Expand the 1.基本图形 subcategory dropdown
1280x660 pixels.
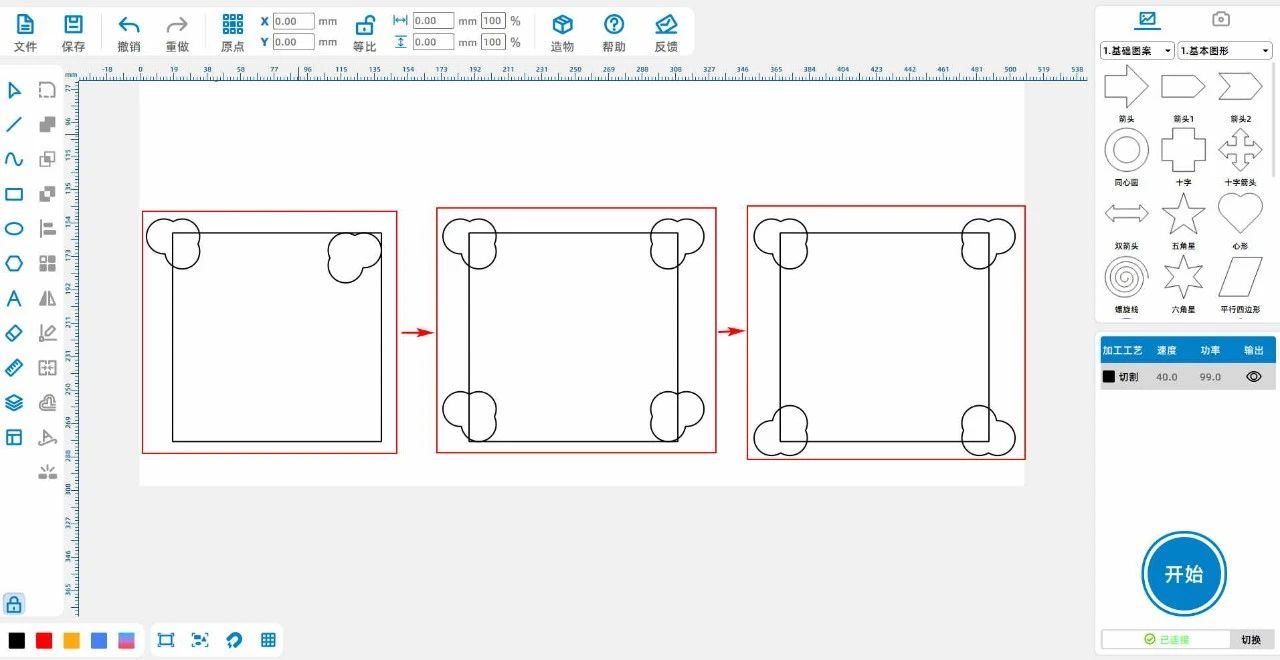pyautogui.click(x=1224, y=50)
